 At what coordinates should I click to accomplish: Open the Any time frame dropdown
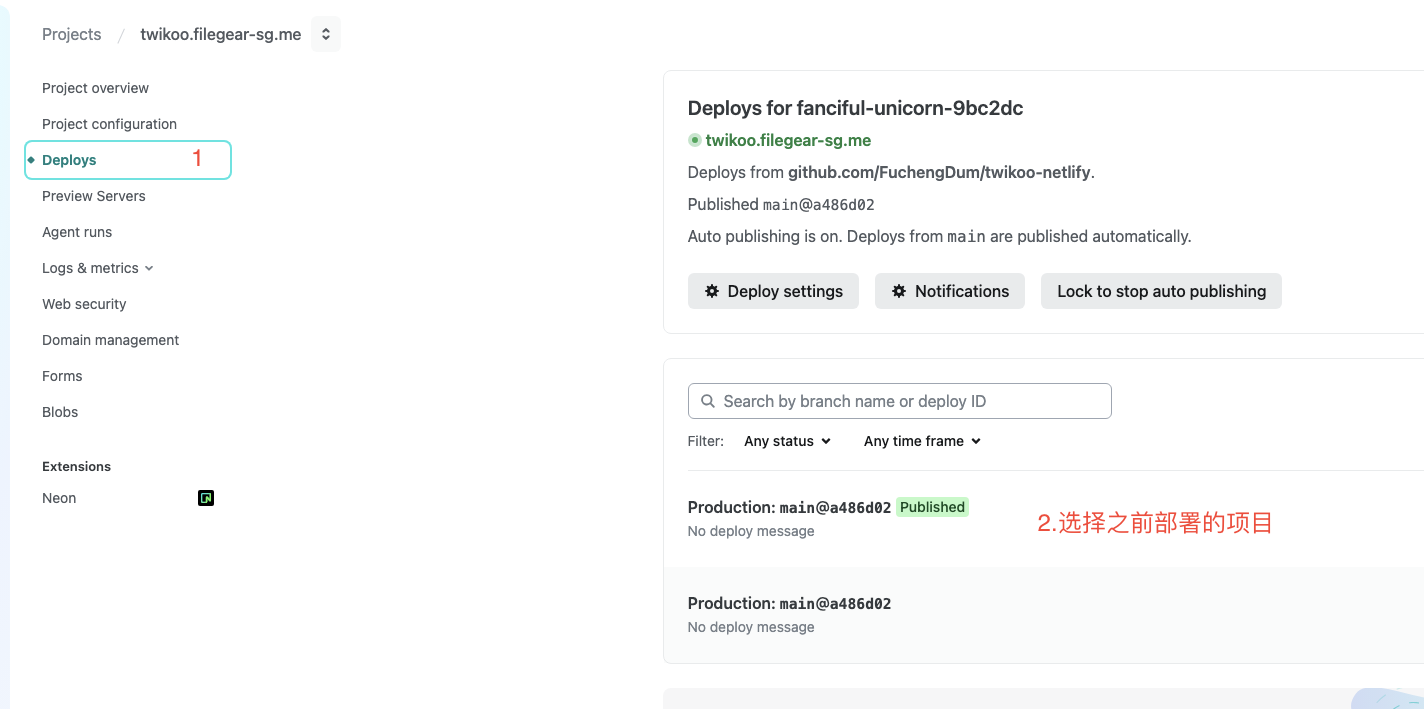point(922,441)
